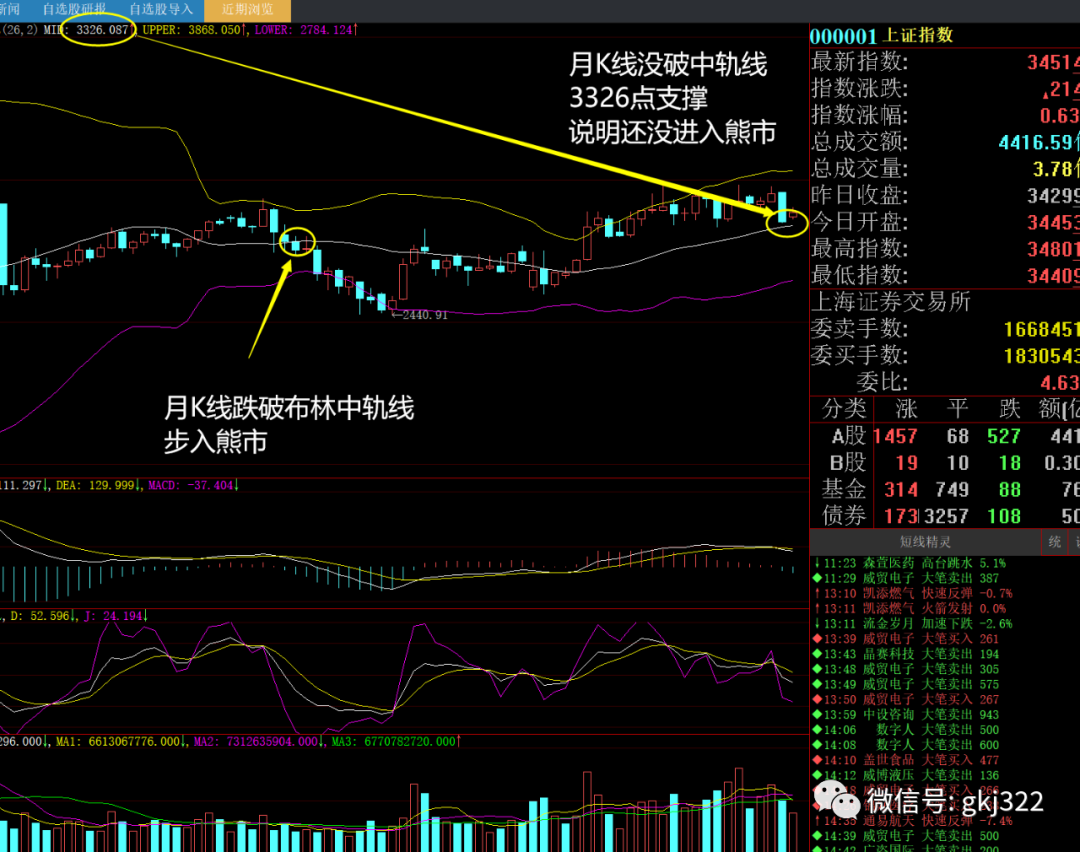Open the 14:39 威贸电子 大笔卖出 alert
Viewport: 1080px width, 852px height.
pos(907,836)
